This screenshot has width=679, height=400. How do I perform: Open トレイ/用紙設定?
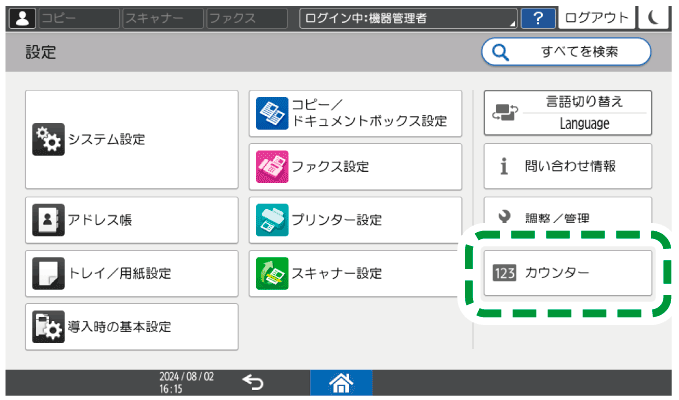click(x=132, y=273)
